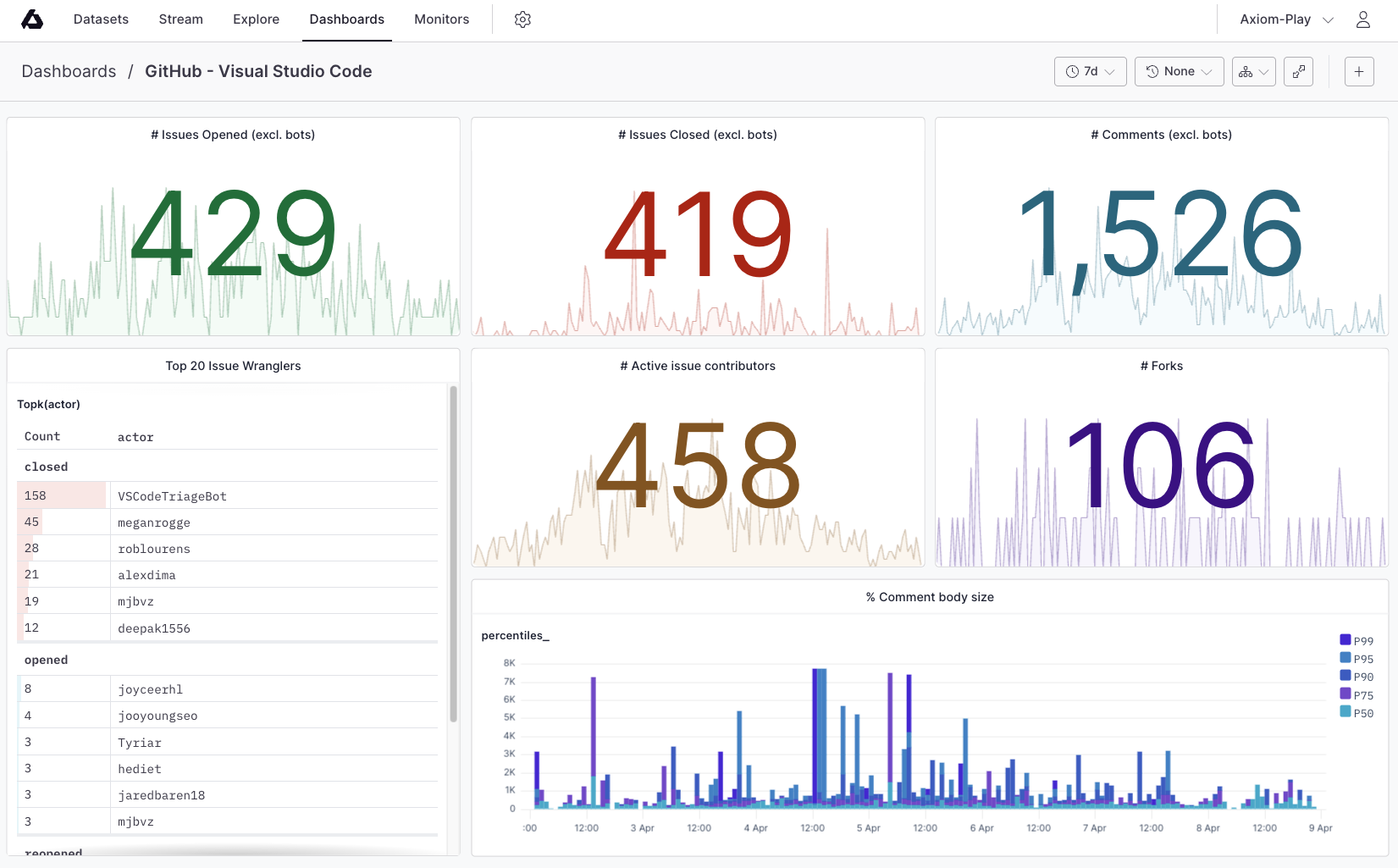Open the dashboard sharing tree icon dropdown
The image size is (1398, 868).
point(1254,72)
